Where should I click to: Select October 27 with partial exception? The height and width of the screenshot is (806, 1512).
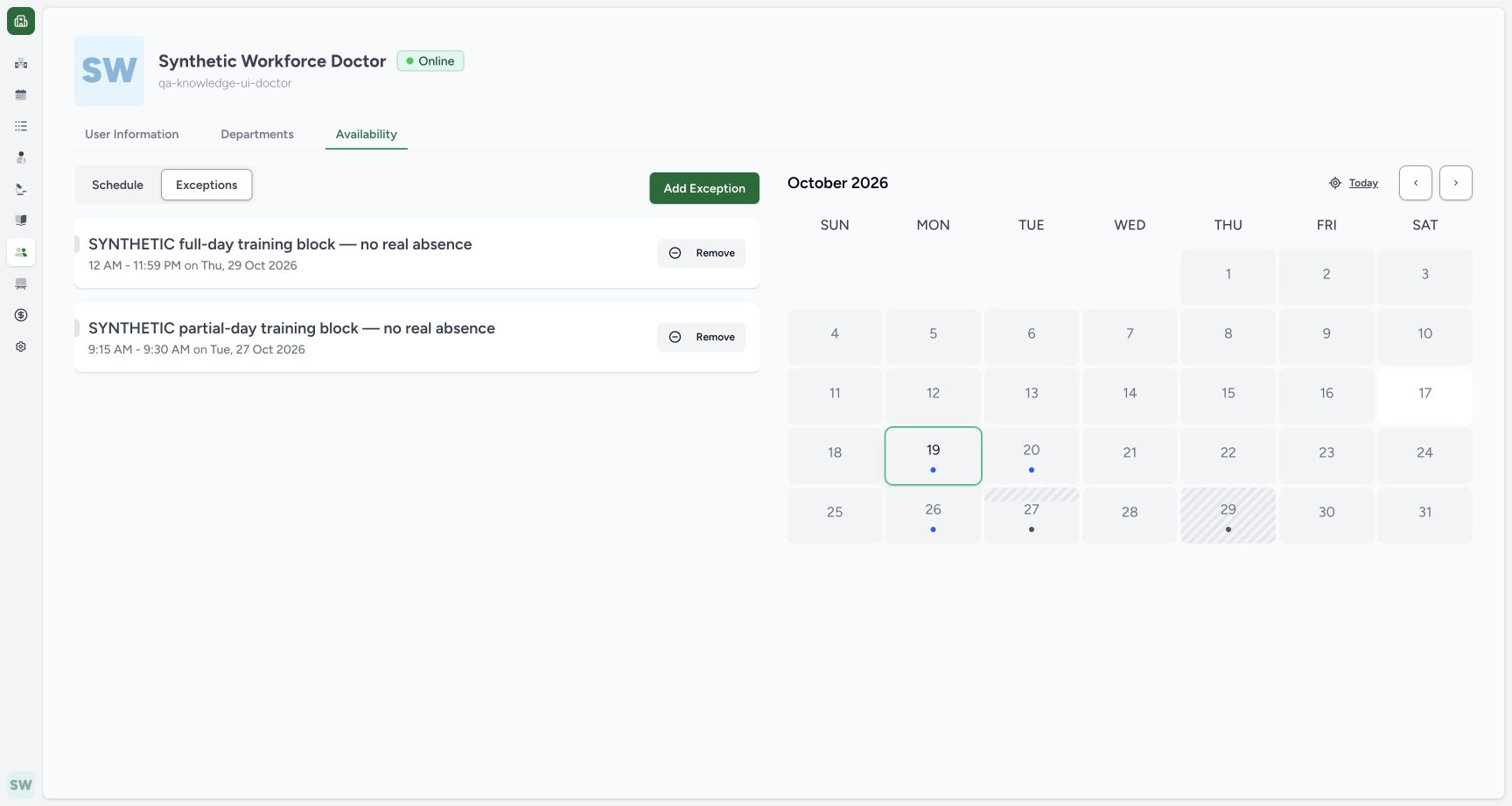(x=1032, y=515)
